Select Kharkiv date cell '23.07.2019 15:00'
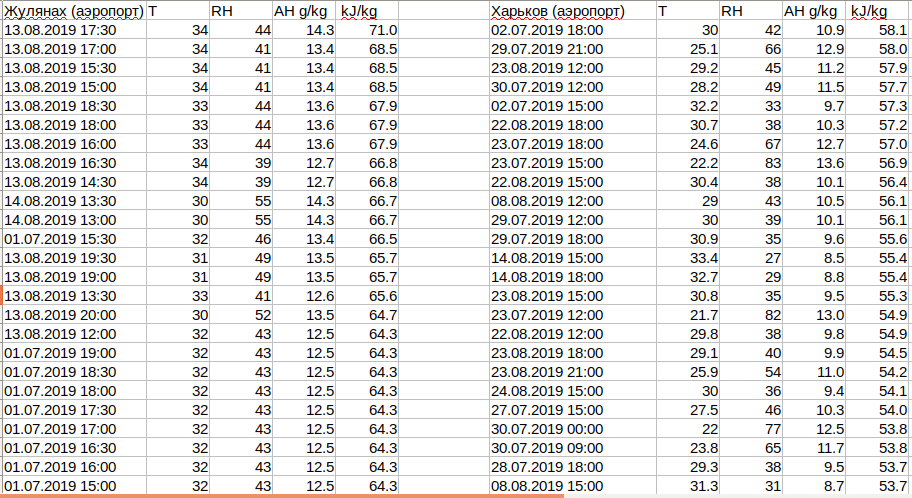Screen dimensions: 912x498 tap(573, 163)
